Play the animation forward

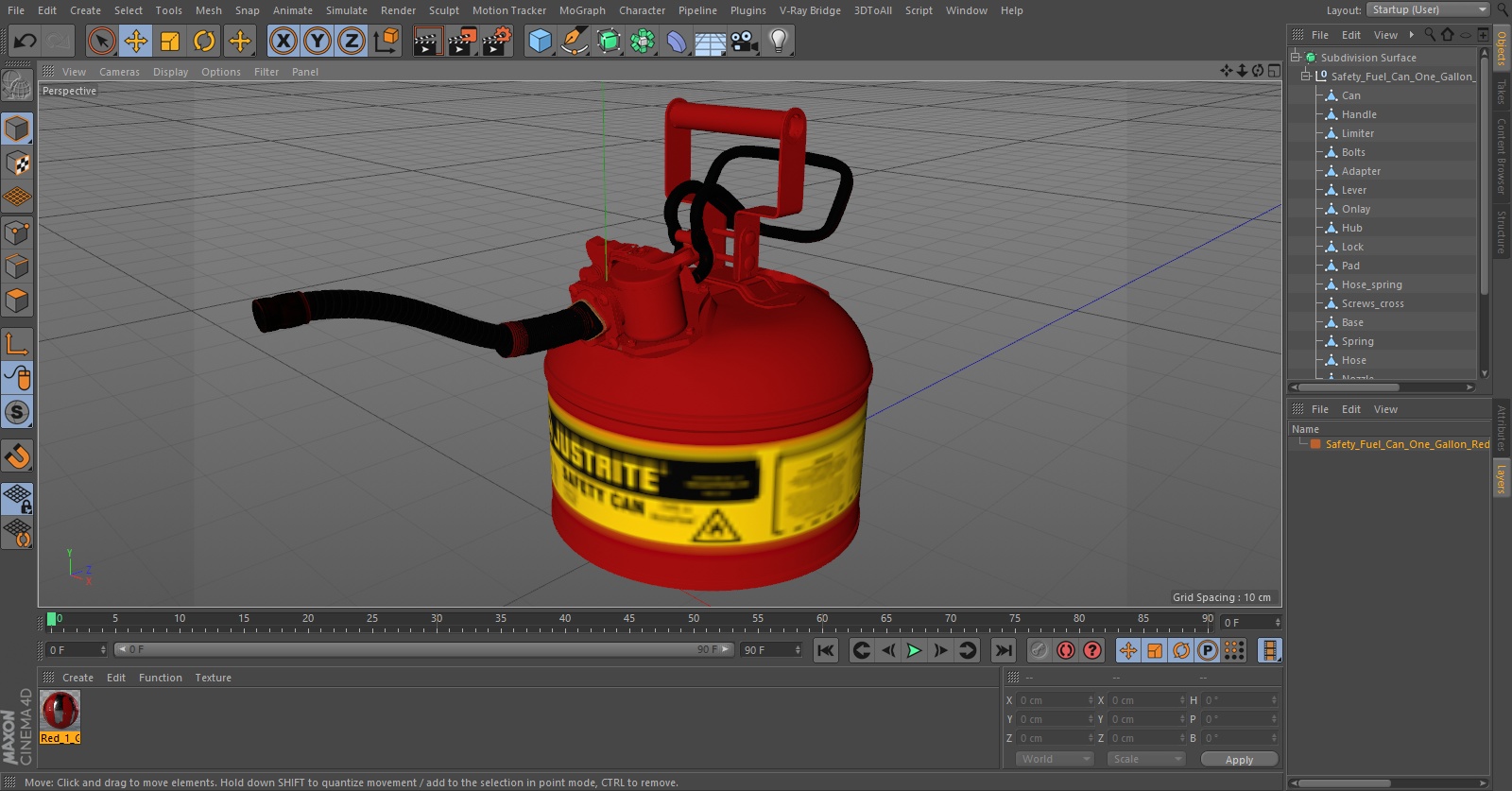[914, 650]
